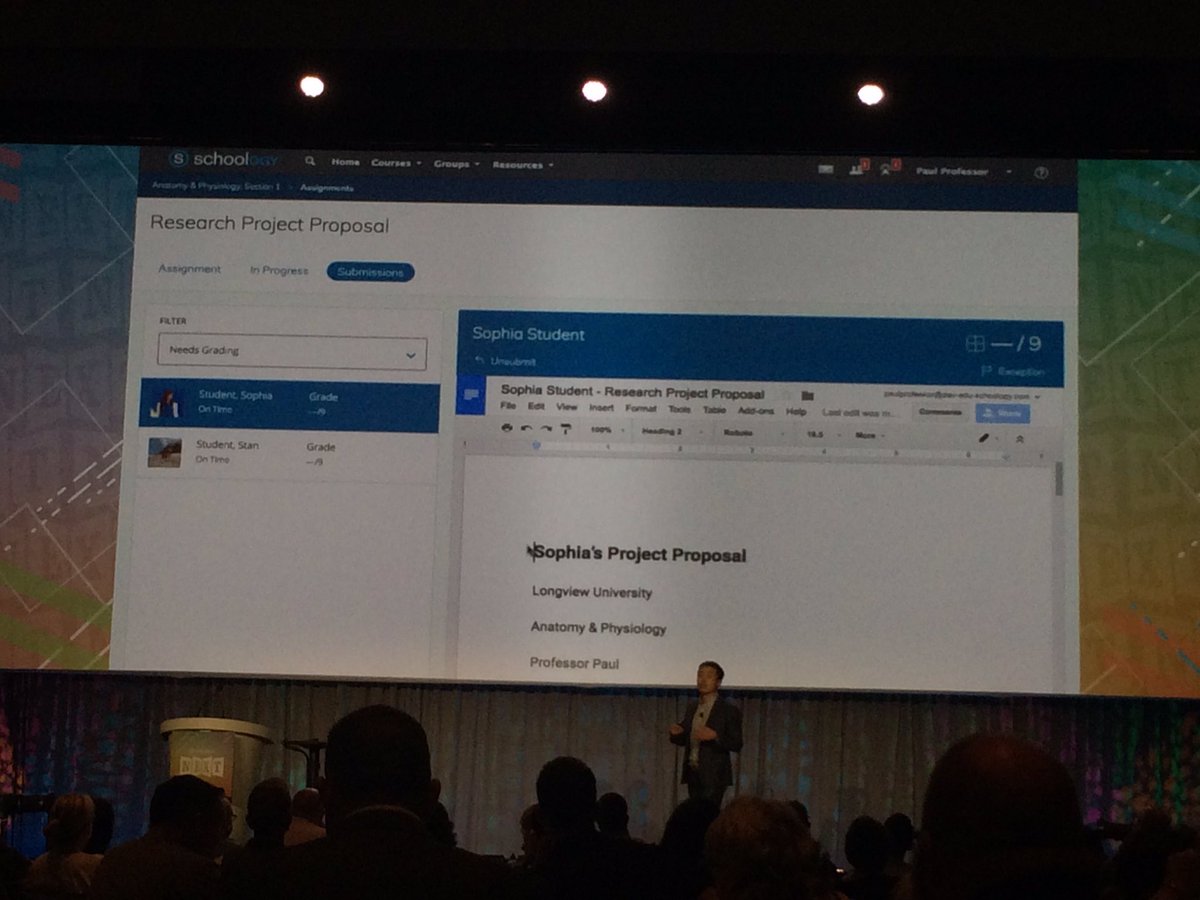Open the Docs Format menu
1200x900 pixels.
pos(640,409)
